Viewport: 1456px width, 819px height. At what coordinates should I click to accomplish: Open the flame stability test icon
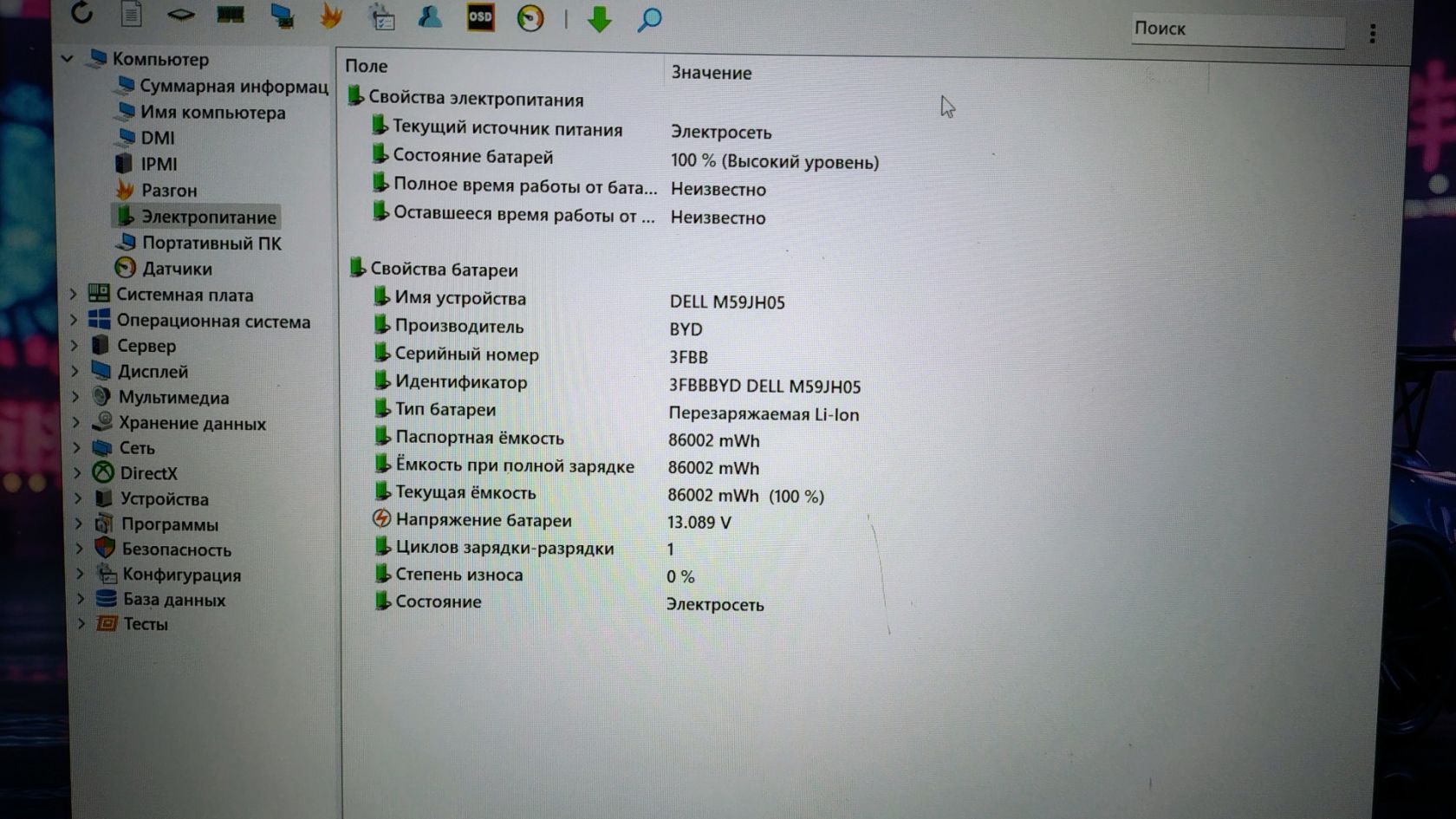coord(331,16)
